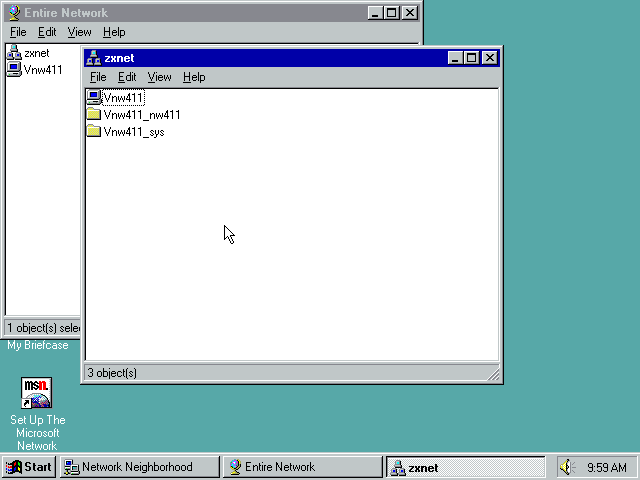This screenshot has width=640, height=480.
Task: Switch to Entire Network taskbar button
Action: click(x=302, y=467)
